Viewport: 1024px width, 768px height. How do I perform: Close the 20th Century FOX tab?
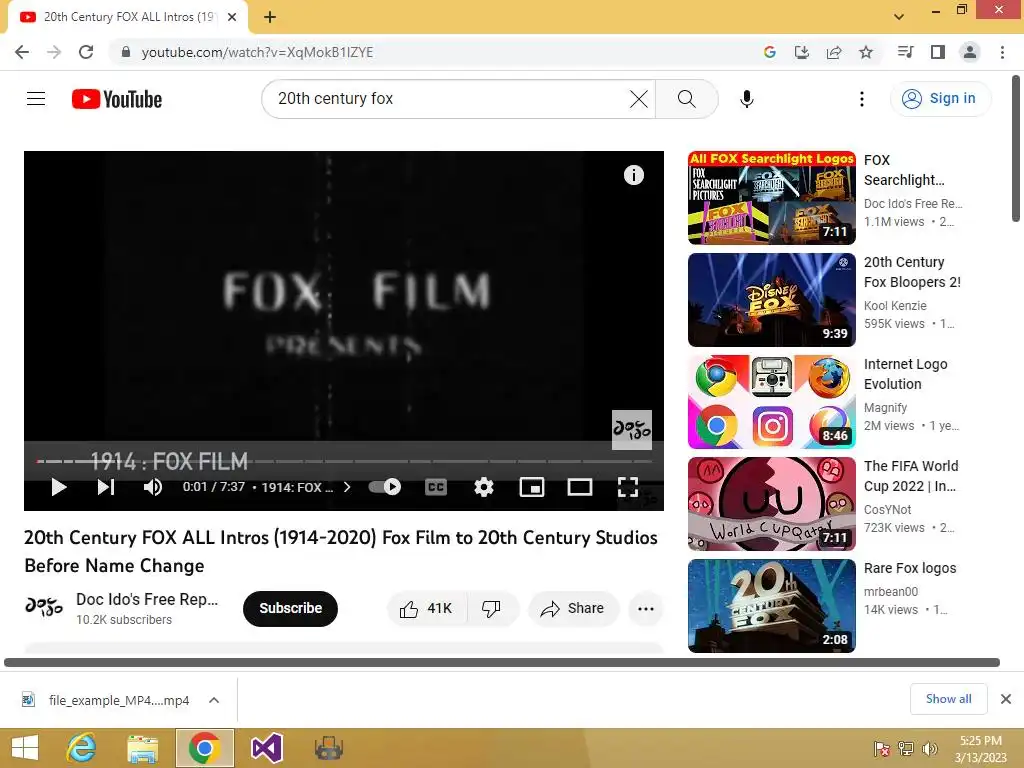coord(232,17)
